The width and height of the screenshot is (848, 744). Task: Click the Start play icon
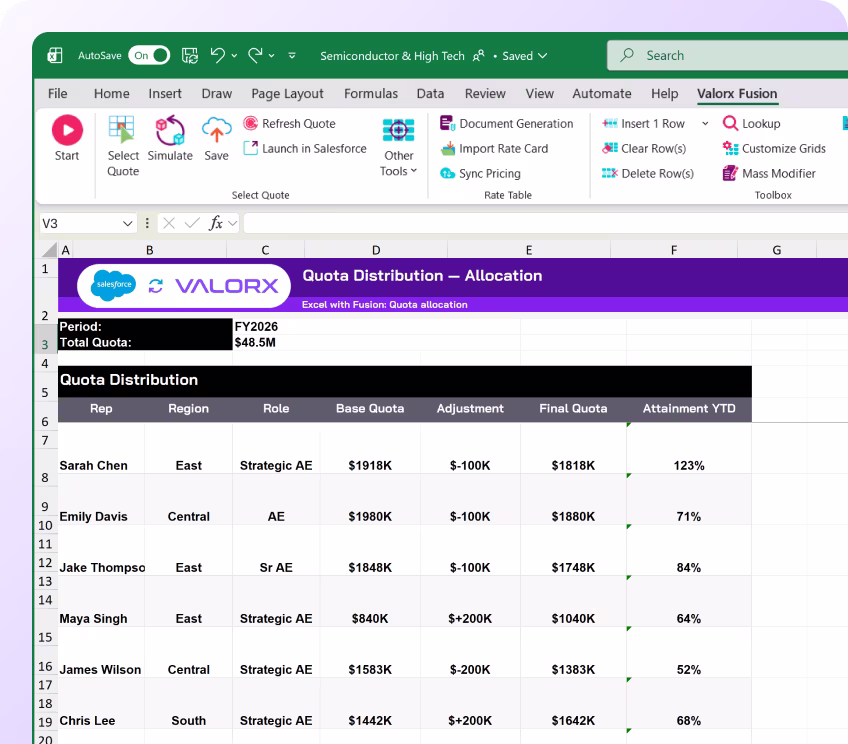(67, 130)
